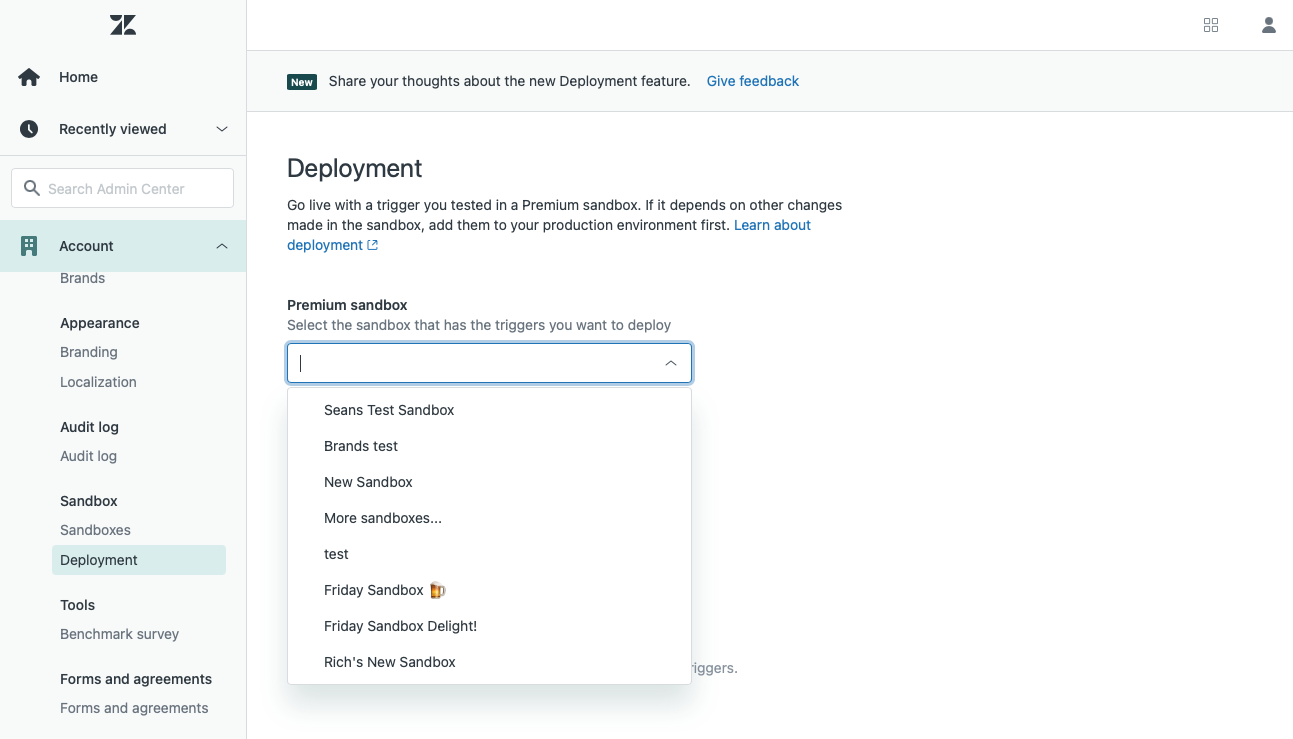Open Benchmark survey in Tools
The width and height of the screenshot is (1293, 739).
tap(119, 634)
